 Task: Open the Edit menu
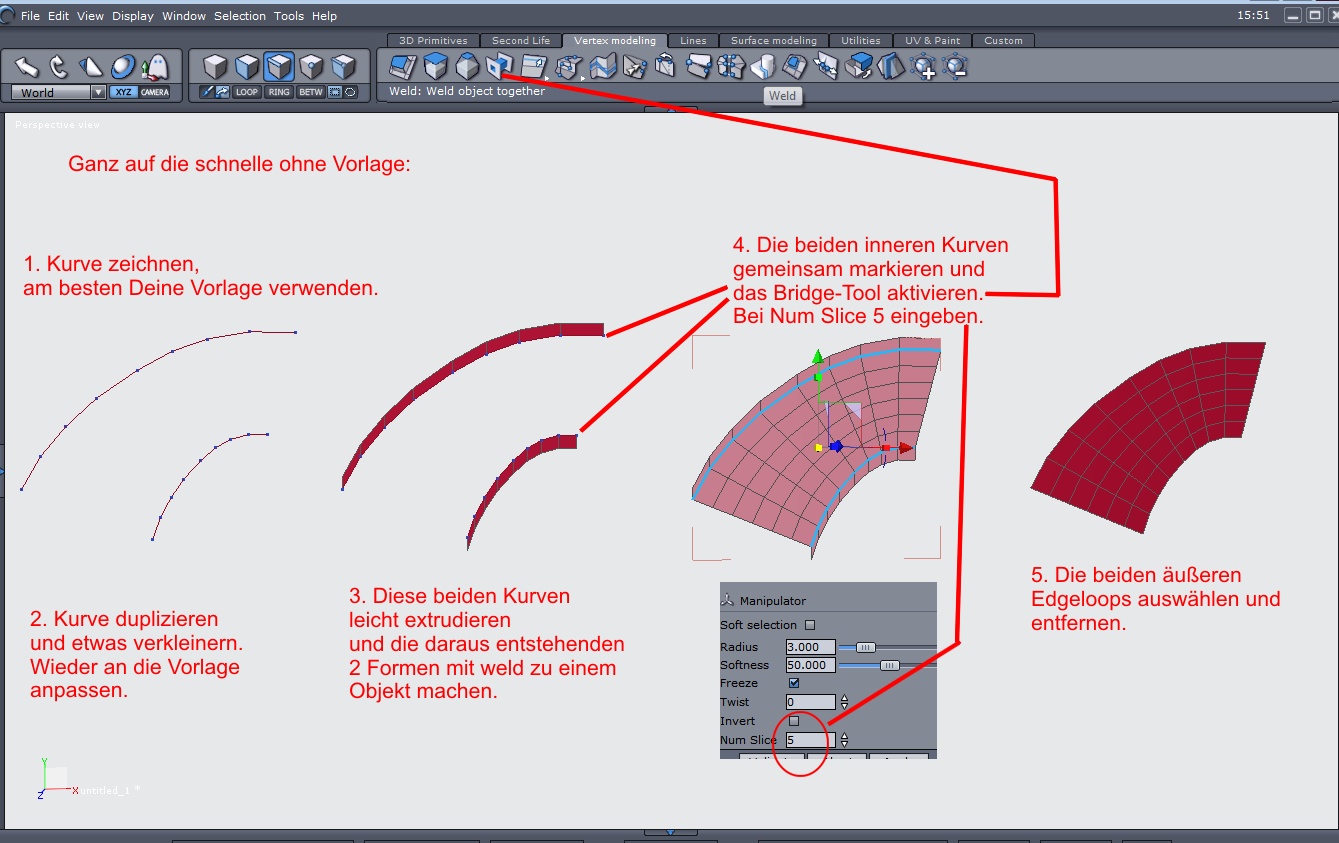point(58,16)
